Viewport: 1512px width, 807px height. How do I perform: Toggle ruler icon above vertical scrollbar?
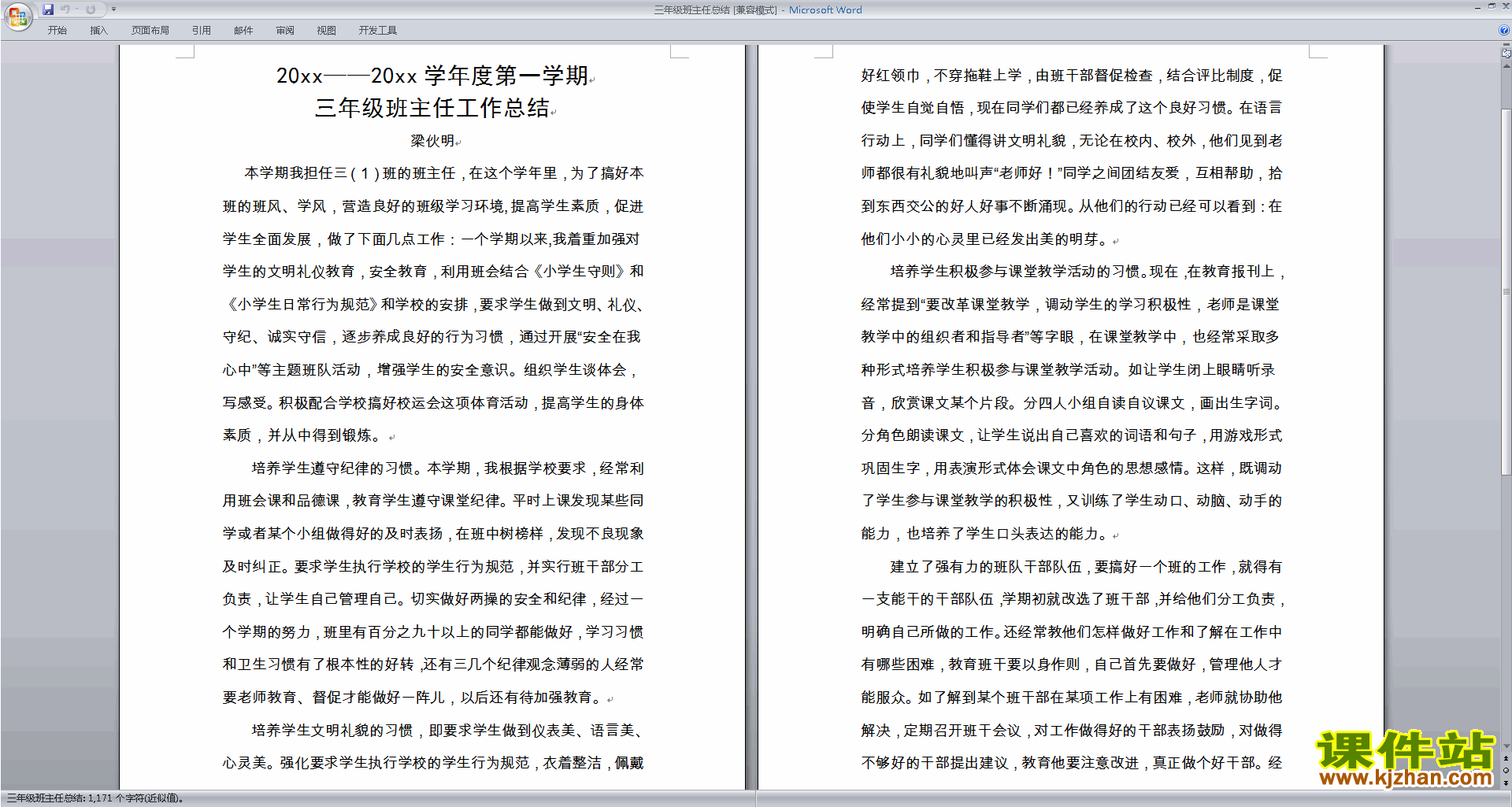[x=1506, y=54]
